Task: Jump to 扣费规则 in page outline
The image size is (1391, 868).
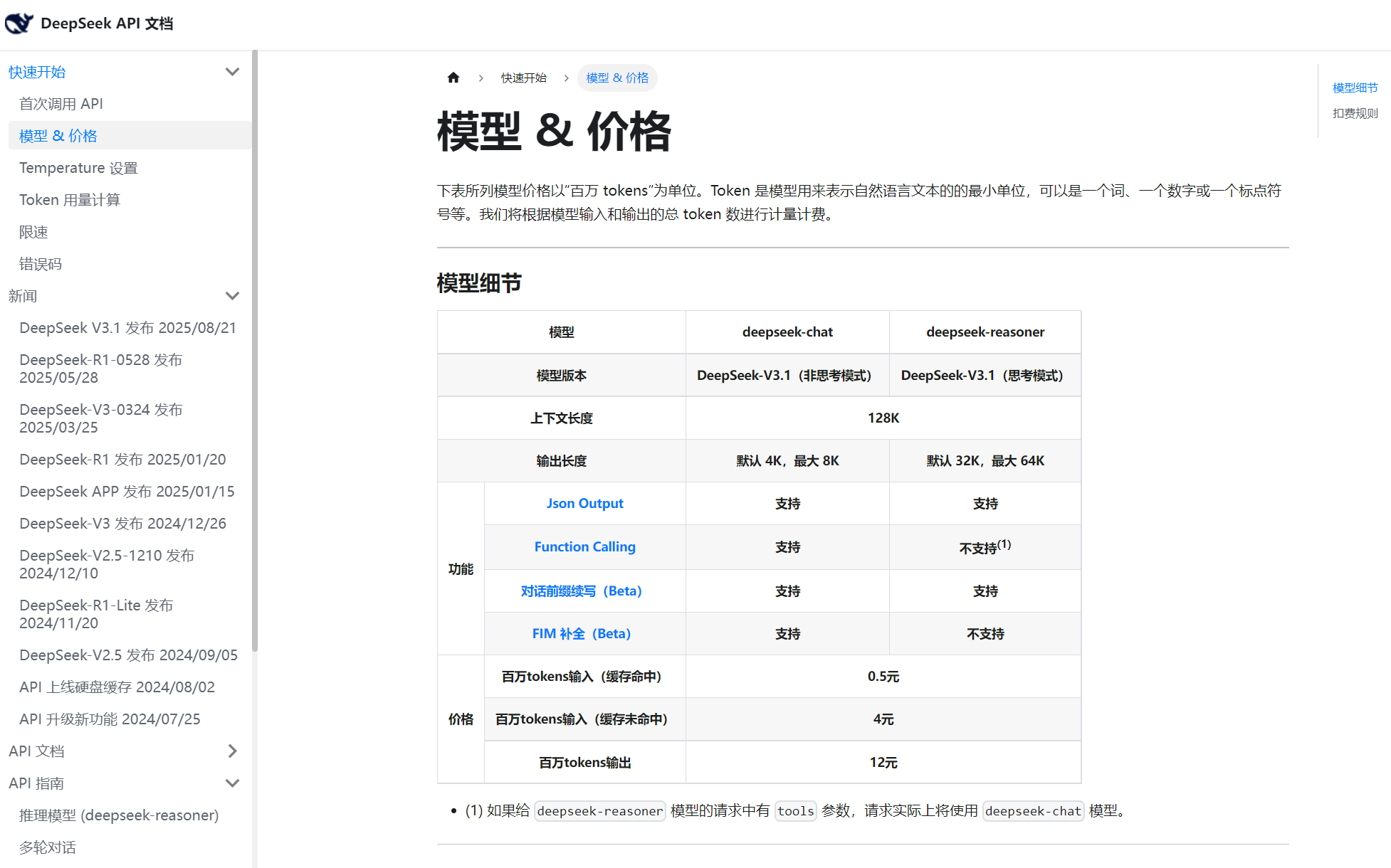Action: coord(1355,113)
